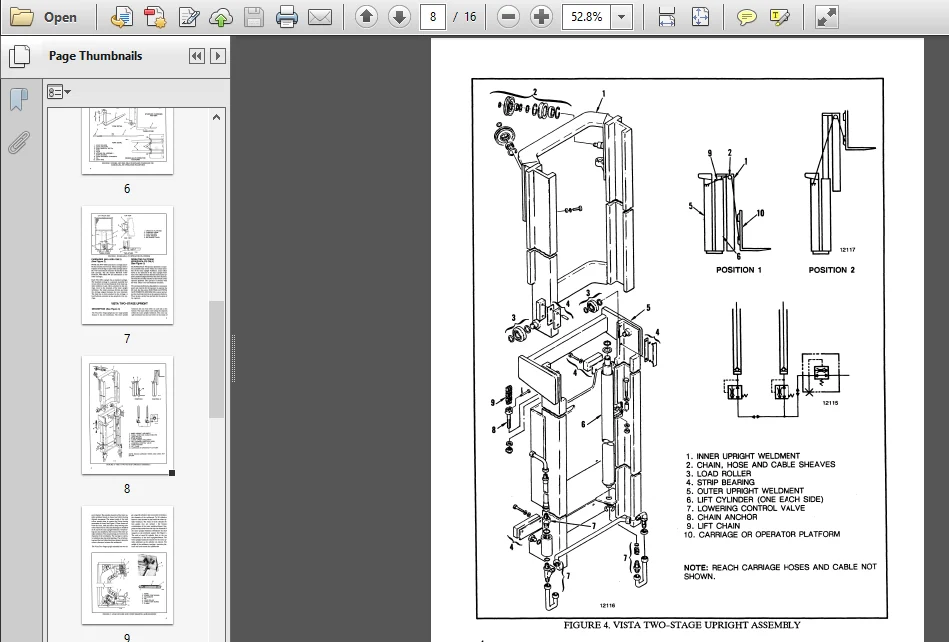Click the 'POSITION 1' diagram label

[739, 270]
